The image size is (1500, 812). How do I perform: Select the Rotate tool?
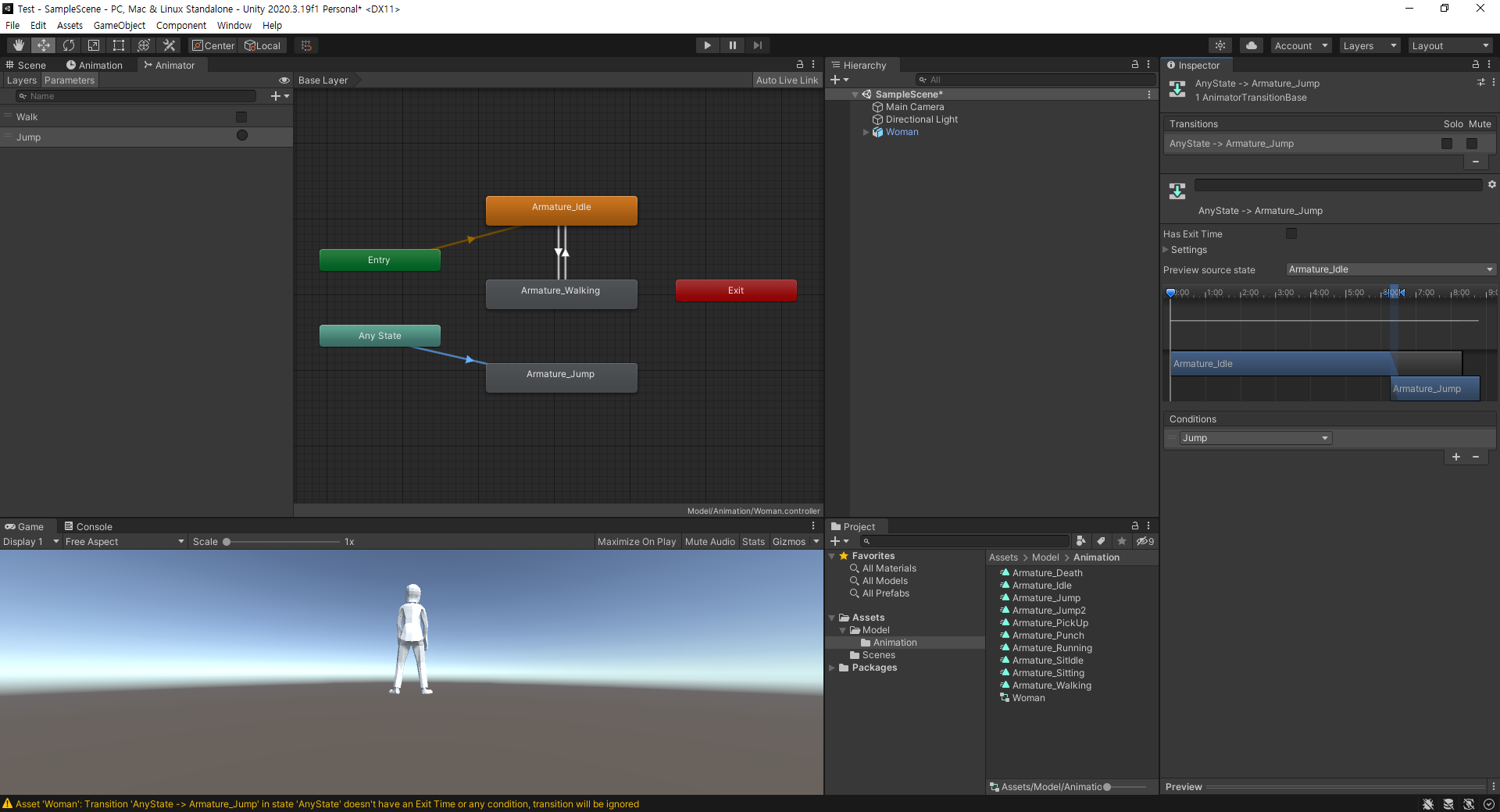pyautogui.click(x=69, y=45)
